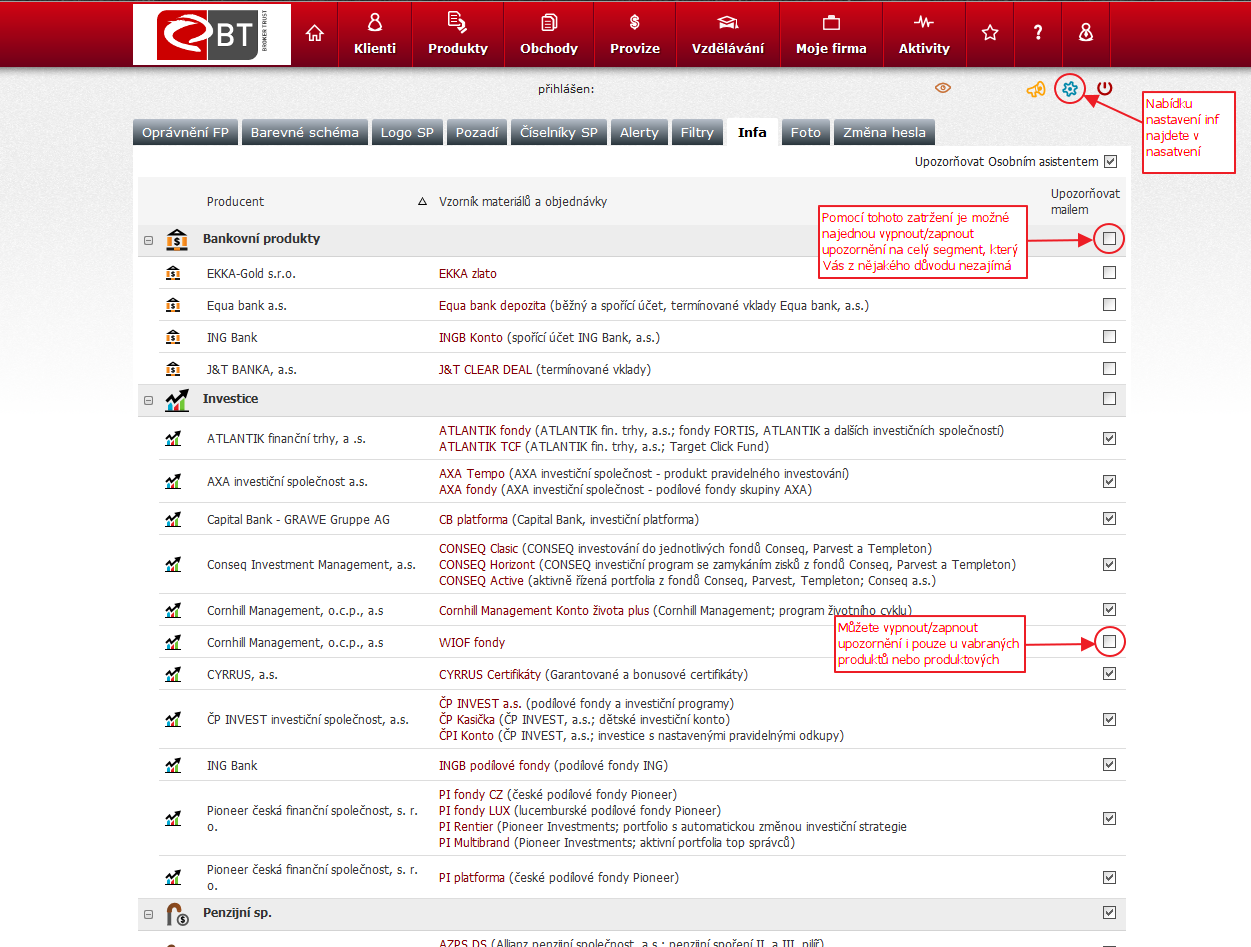Open the user profile icon in navbar
Viewport: 1251px width, 947px height.
(x=1086, y=33)
